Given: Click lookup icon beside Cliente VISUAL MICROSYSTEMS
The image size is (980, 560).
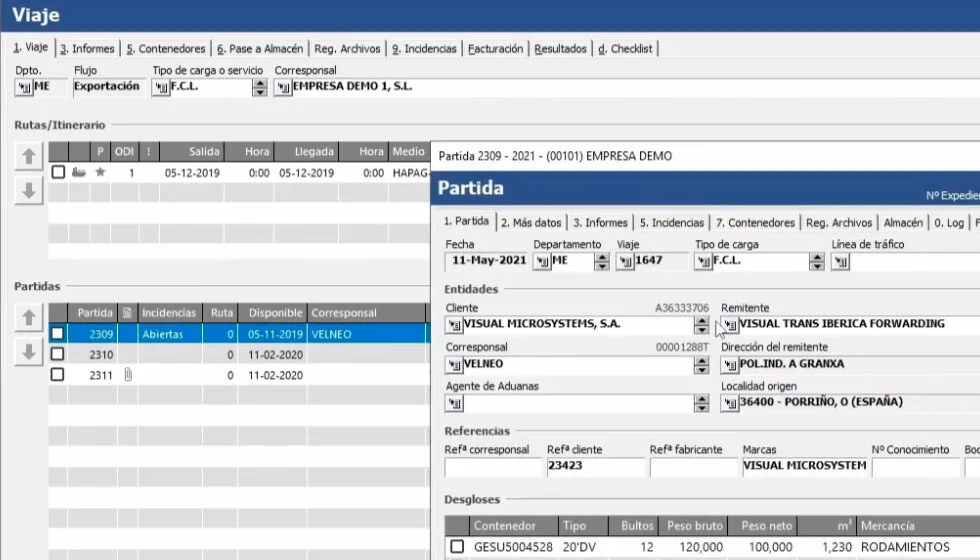Looking at the screenshot, I should [x=454, y=324].
